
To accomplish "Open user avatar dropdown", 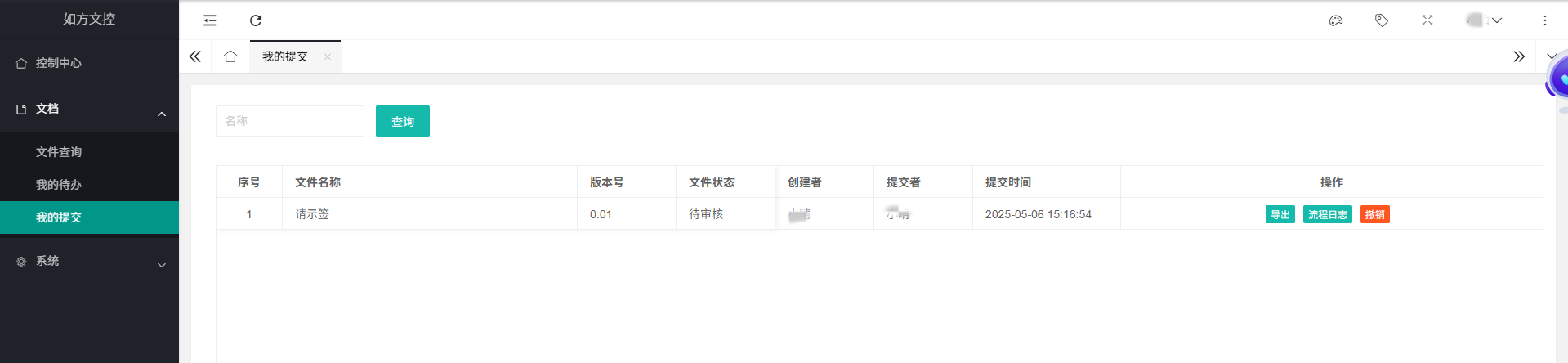I will coord(1484,20).
